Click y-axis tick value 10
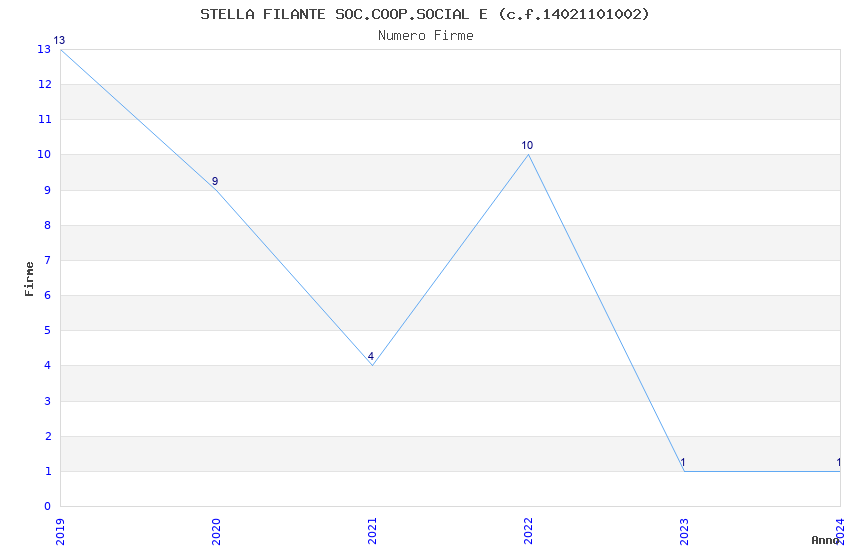 [x=44, y=154]
